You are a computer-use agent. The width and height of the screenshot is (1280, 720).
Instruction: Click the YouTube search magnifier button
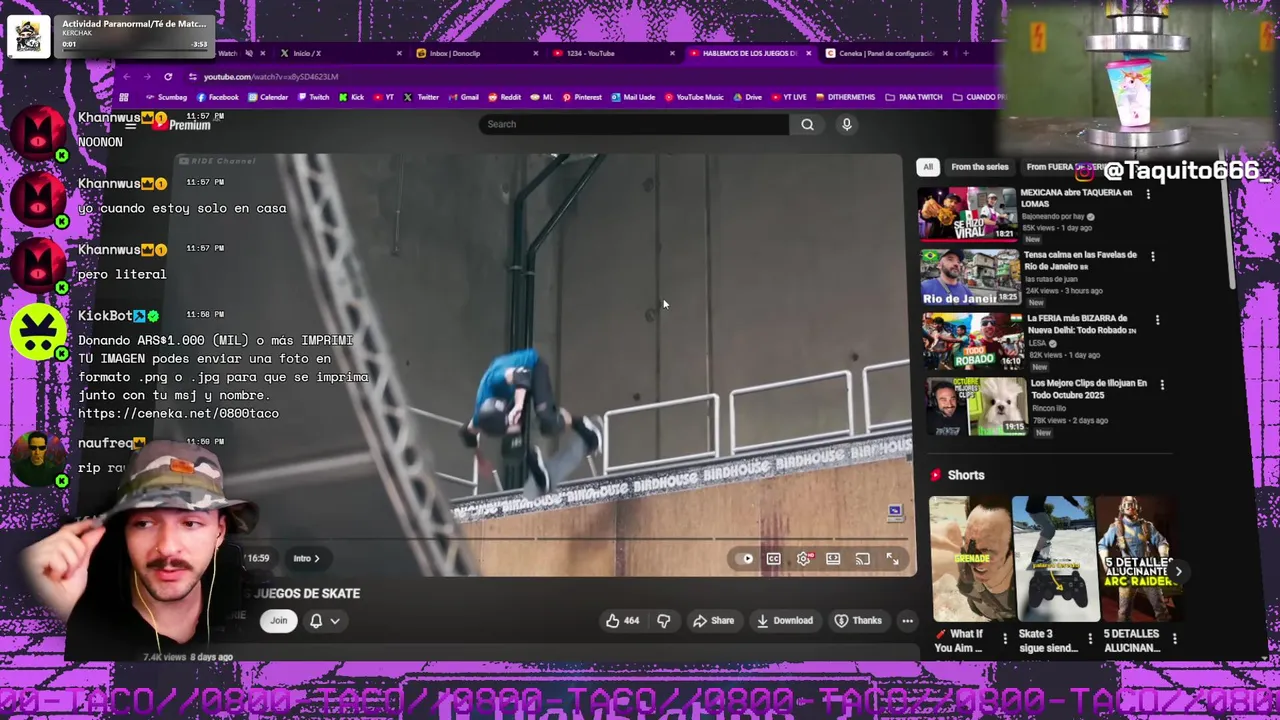pos(807,124)
